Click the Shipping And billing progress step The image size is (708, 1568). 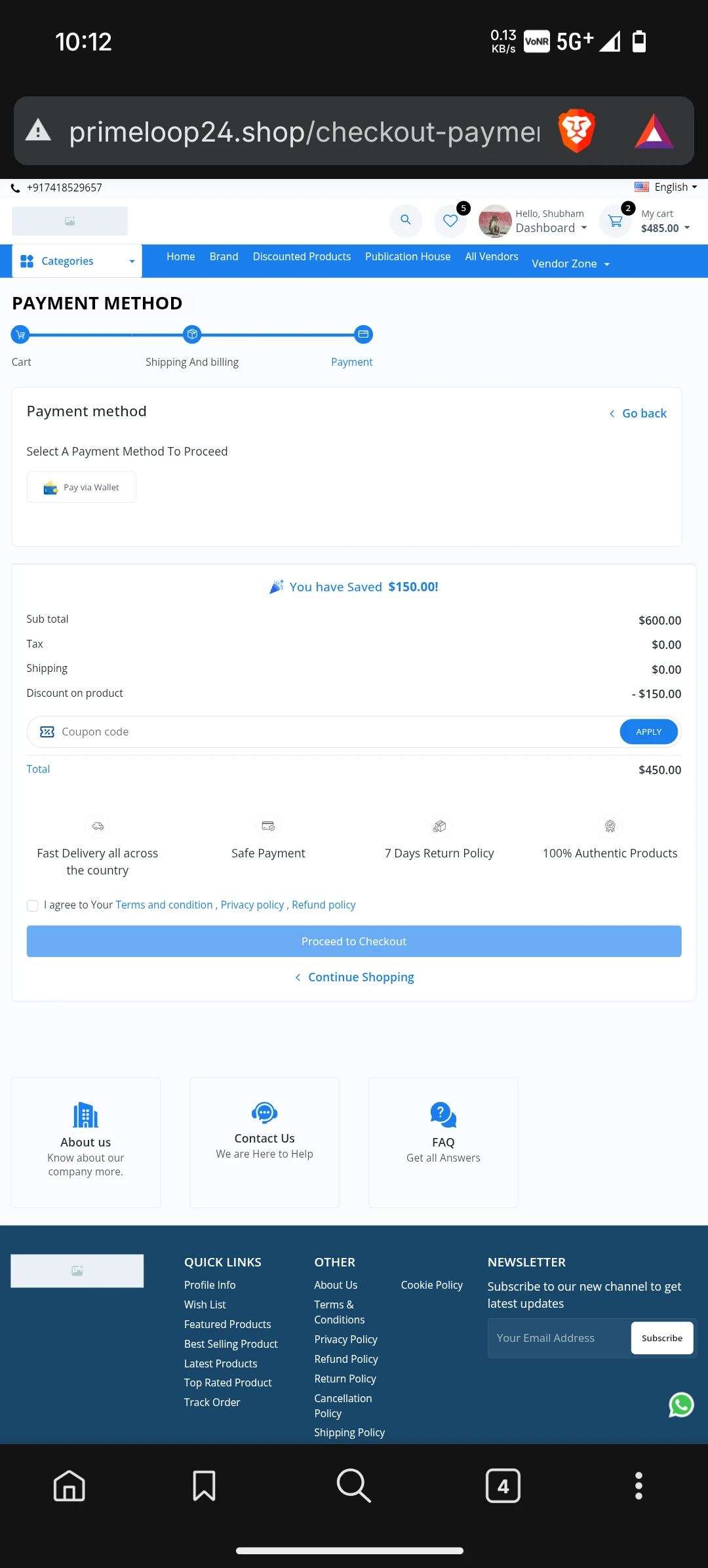[192, 335]
